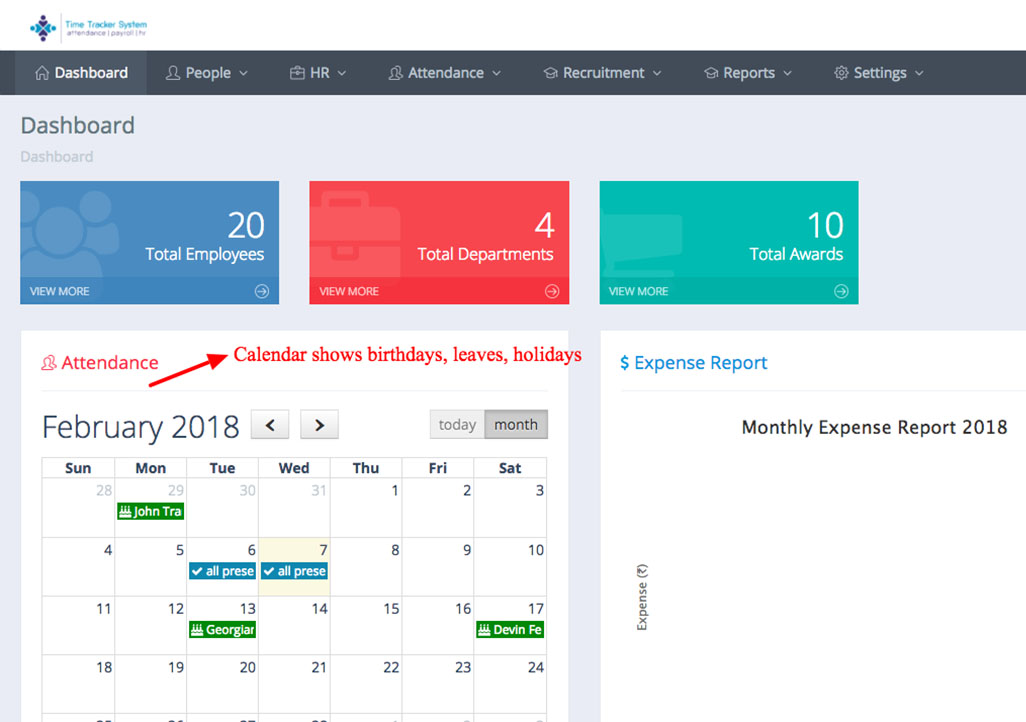Viewport: 1026px width, 722px height.
Task: Expand the HR dropdown menu
Action: point(318,73)
